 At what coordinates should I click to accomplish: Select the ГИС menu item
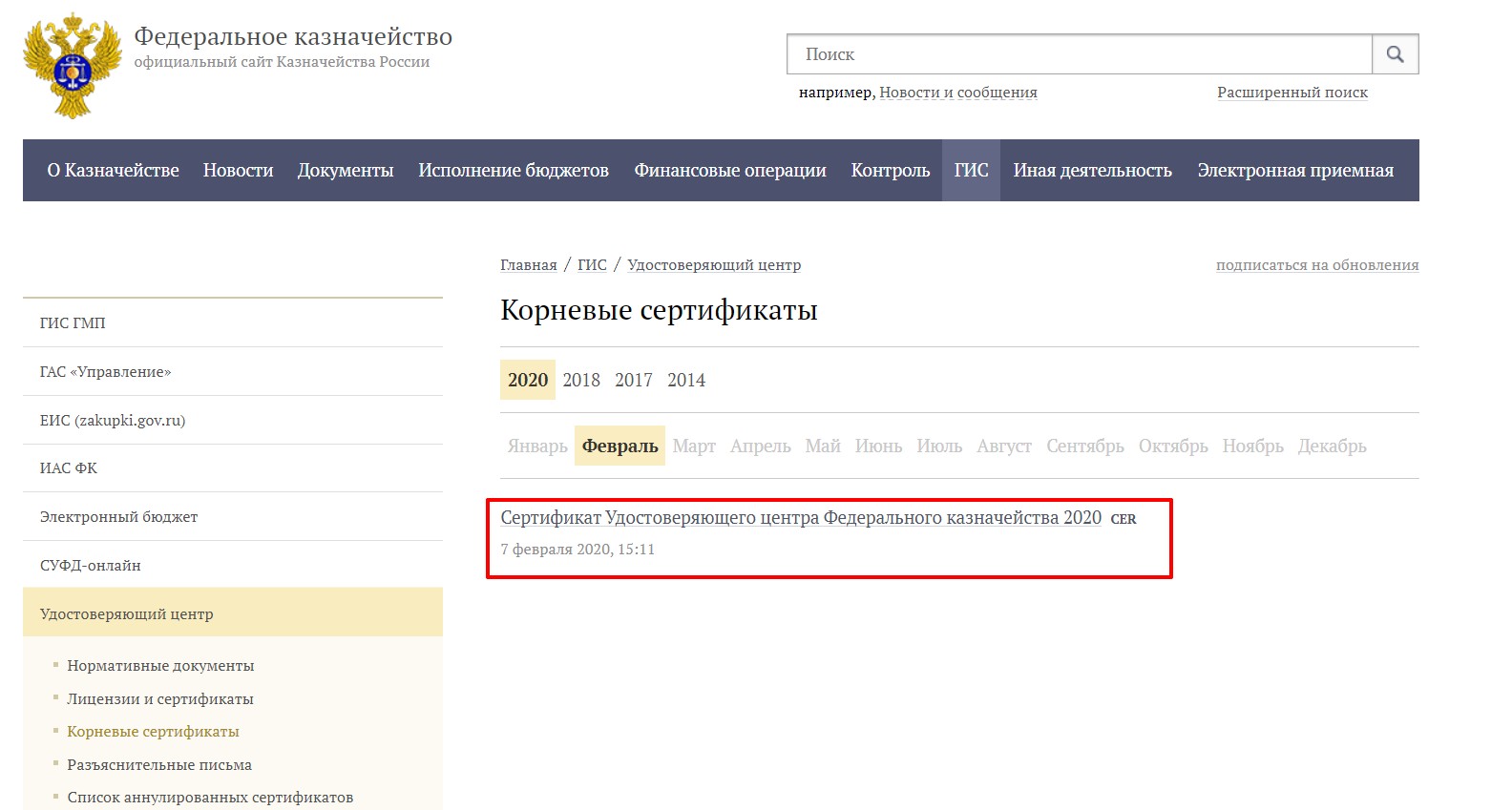[x=971, y=170]
